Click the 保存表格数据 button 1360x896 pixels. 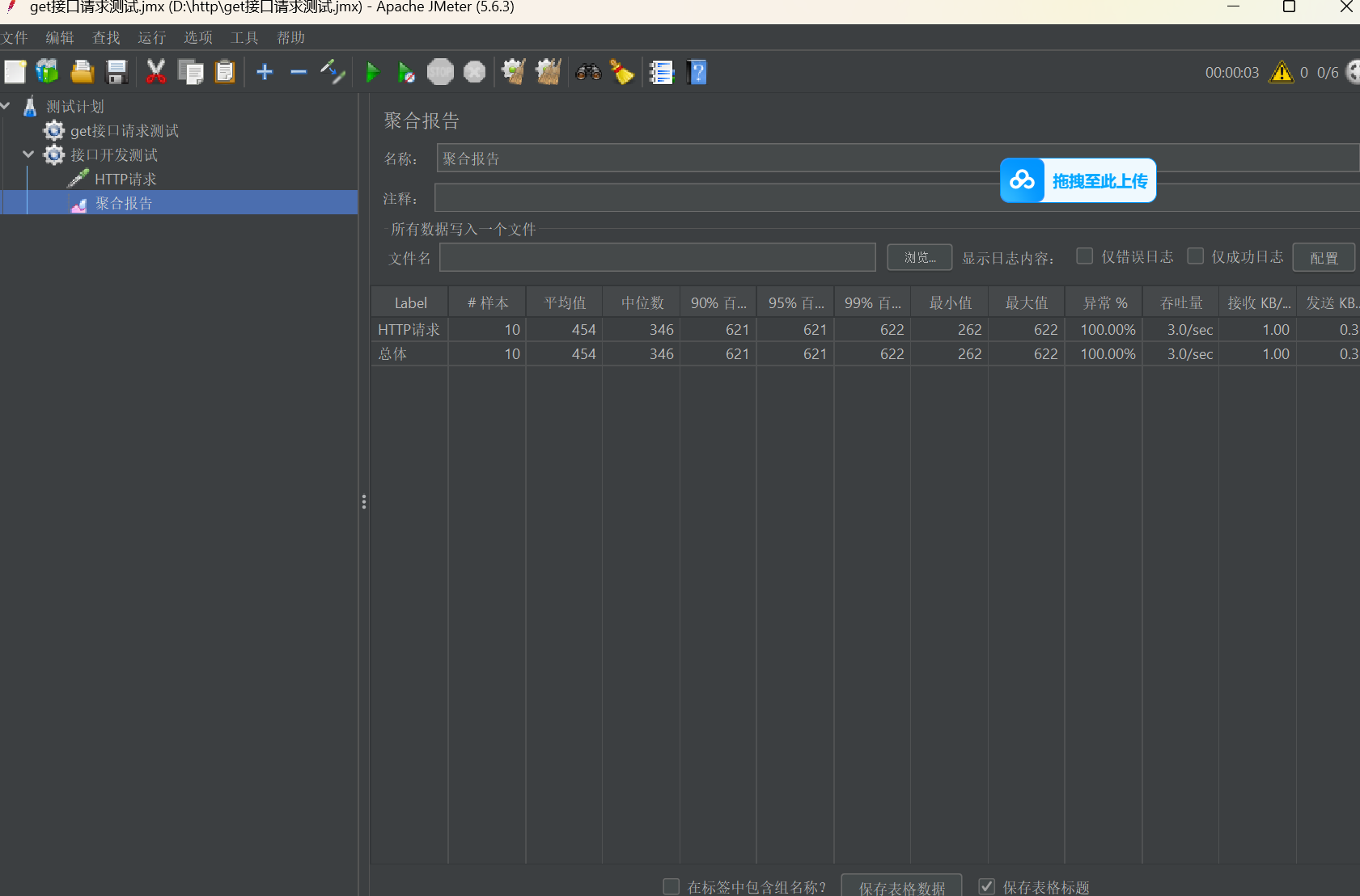902,887
